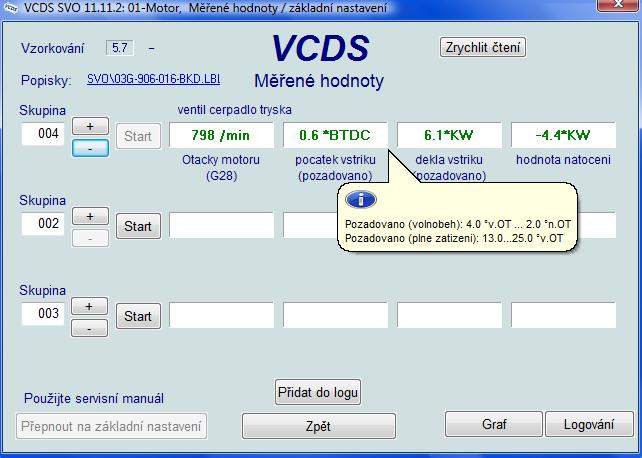Increment group 002 with plus button

coord(90,216)
